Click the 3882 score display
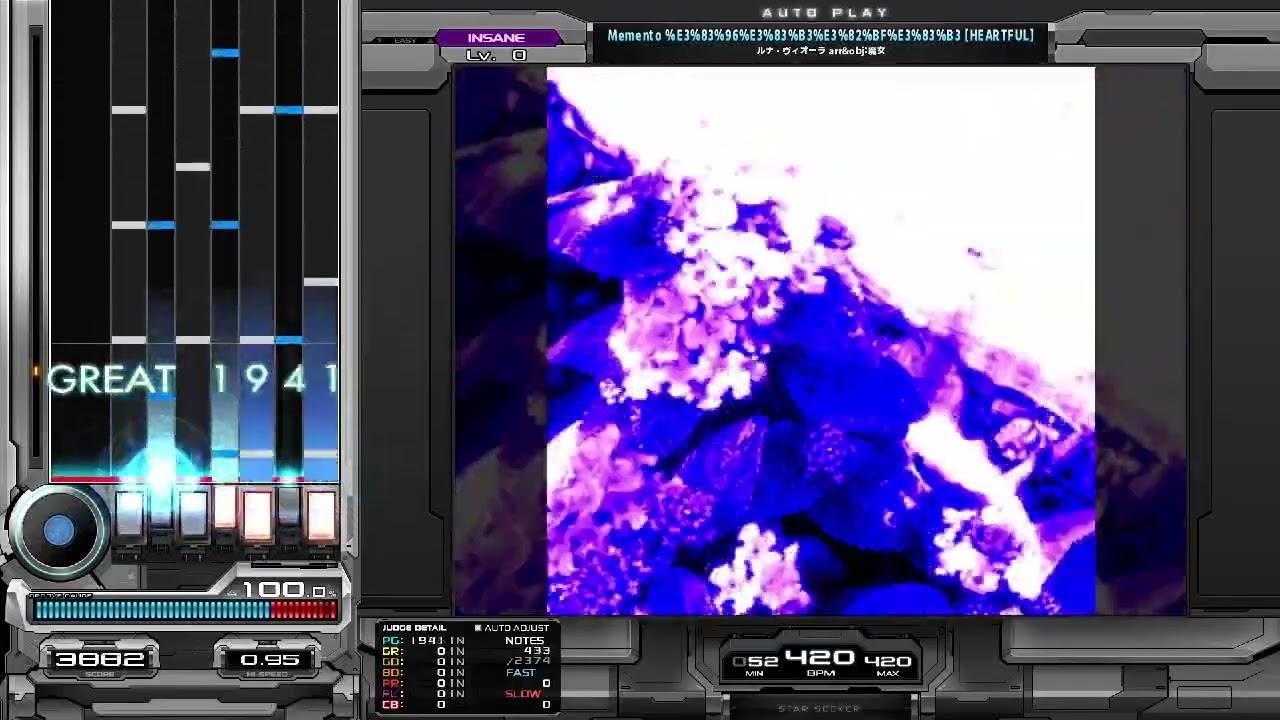1280x720 pixels. click(99, 659)
